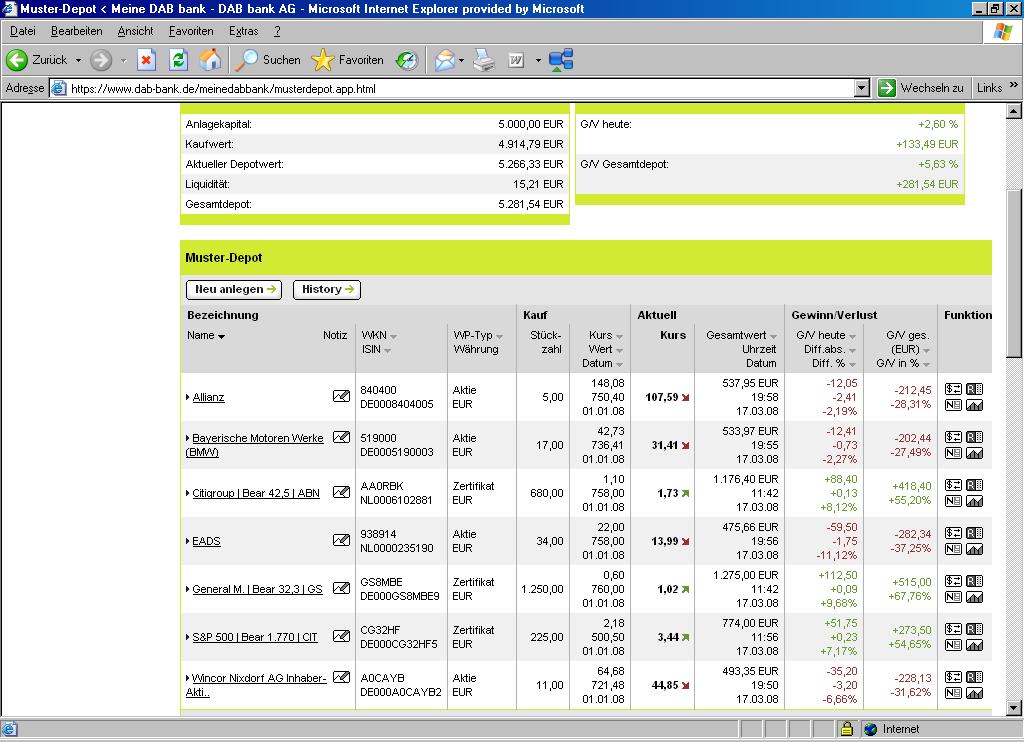The image size is (1024, 742).
Task: Open the S&P 500 Bear certificate link
Action: pos(255,637)
